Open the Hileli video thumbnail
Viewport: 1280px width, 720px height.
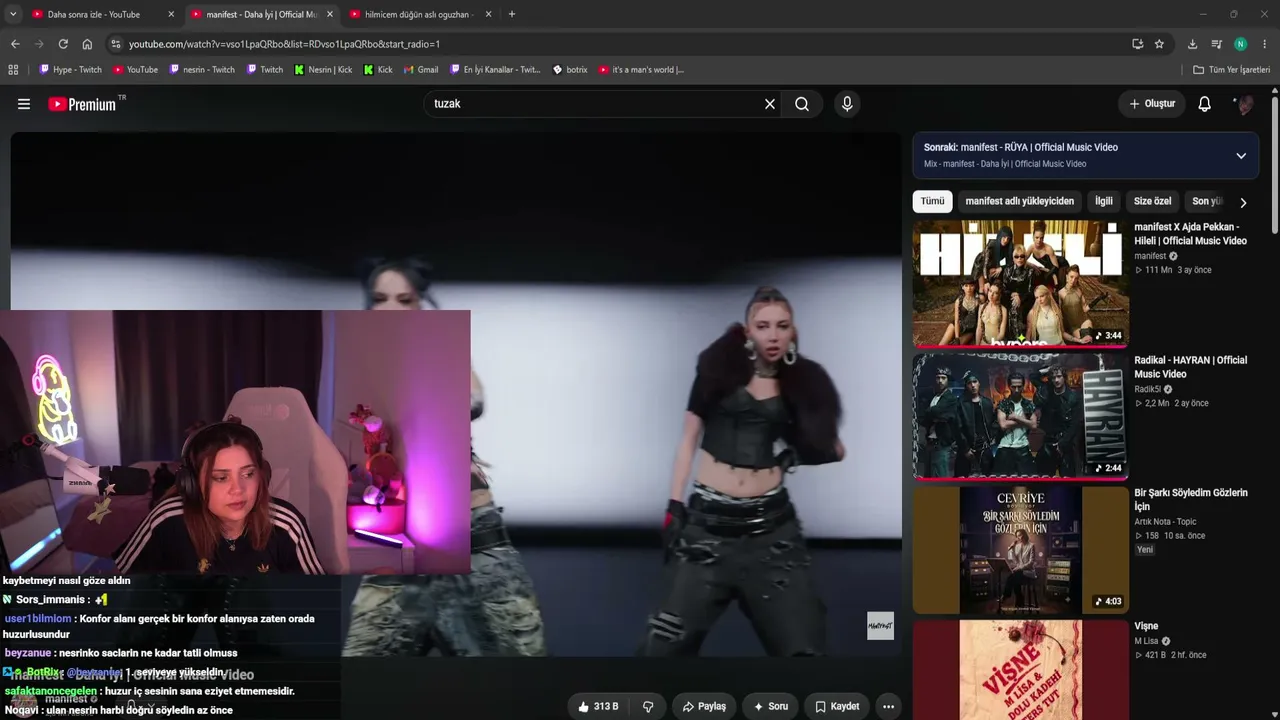pyautogui.click(x=1020, y=283)
